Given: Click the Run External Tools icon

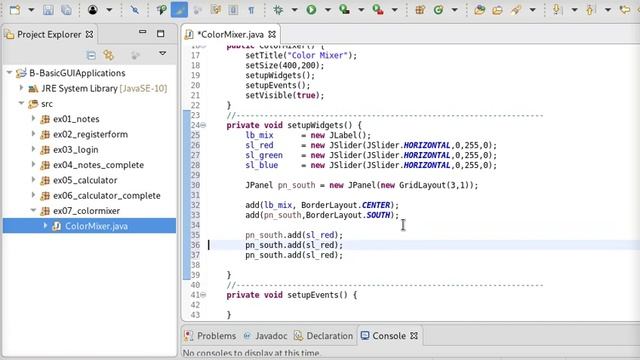Looking at the screenshot, I should click(378, 9).
